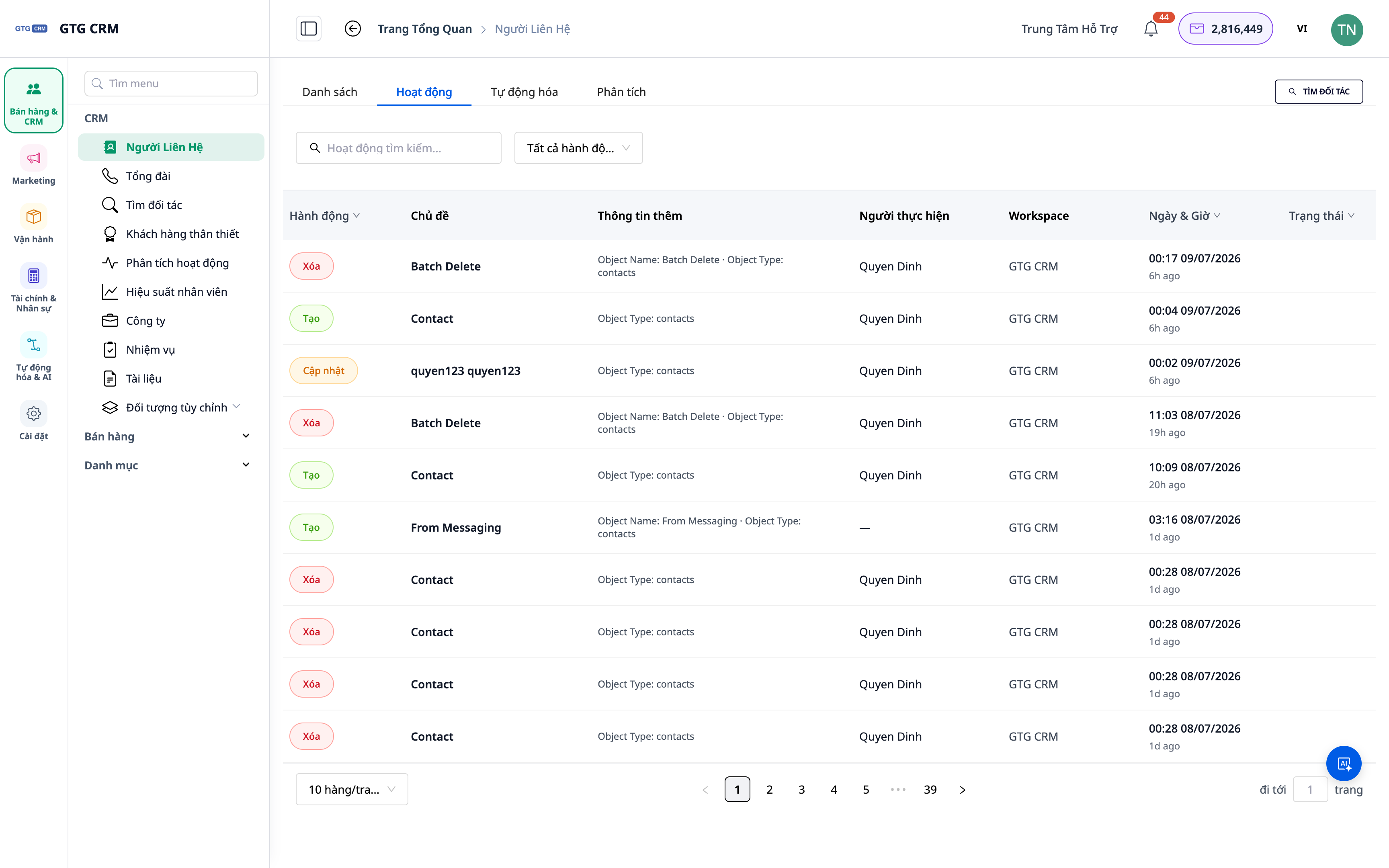
Task: Go to page 4
Action: point(834,789)
